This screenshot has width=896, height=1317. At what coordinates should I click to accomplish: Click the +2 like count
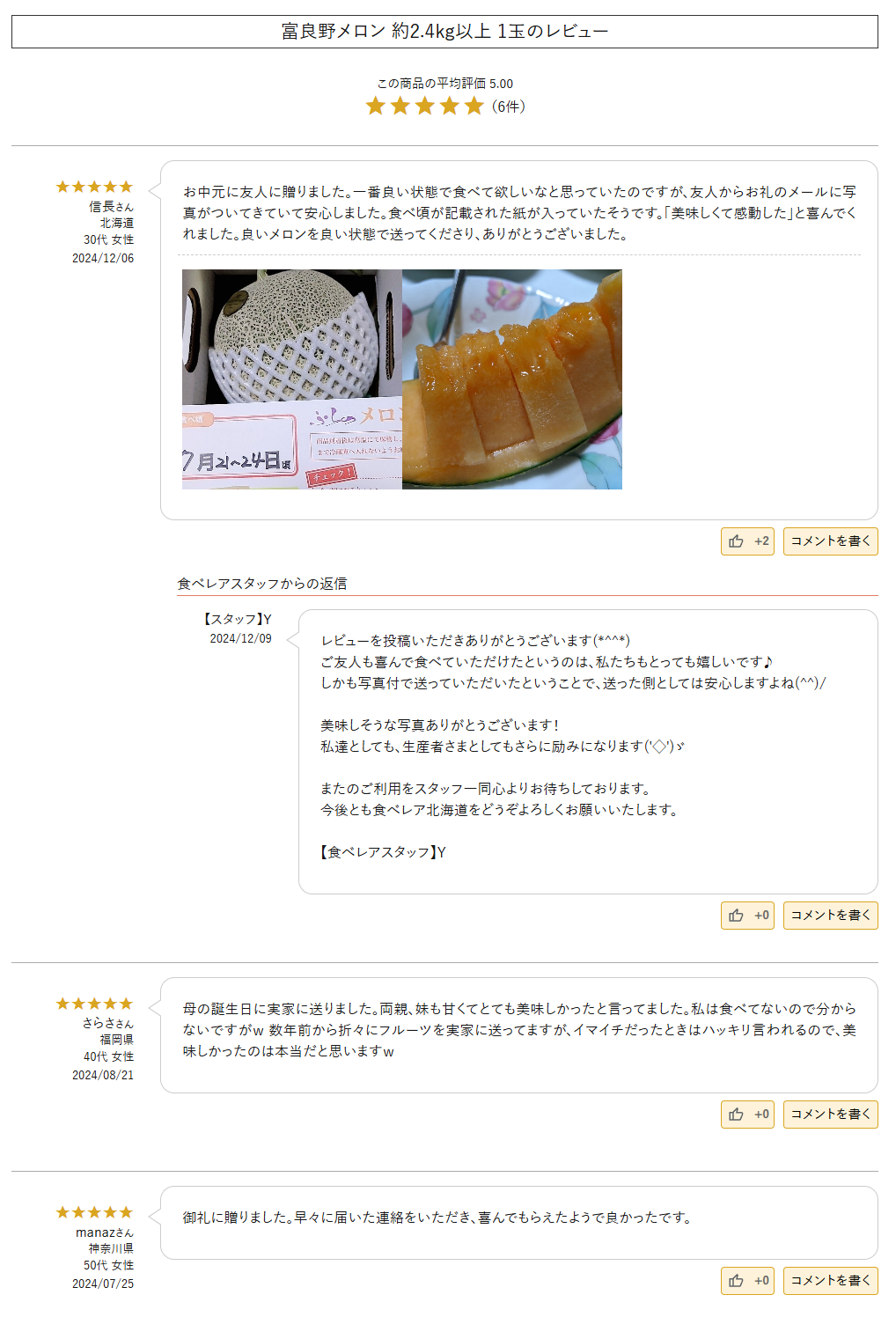(x=761, y=541)
